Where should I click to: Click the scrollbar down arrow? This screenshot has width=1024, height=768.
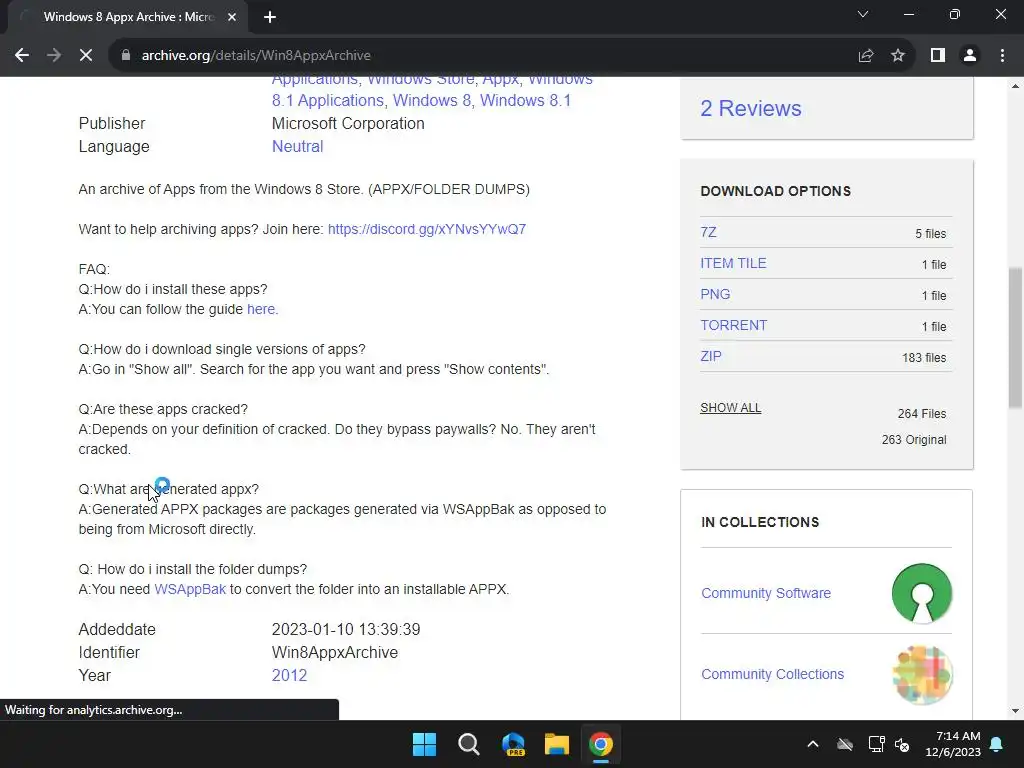1015,711
